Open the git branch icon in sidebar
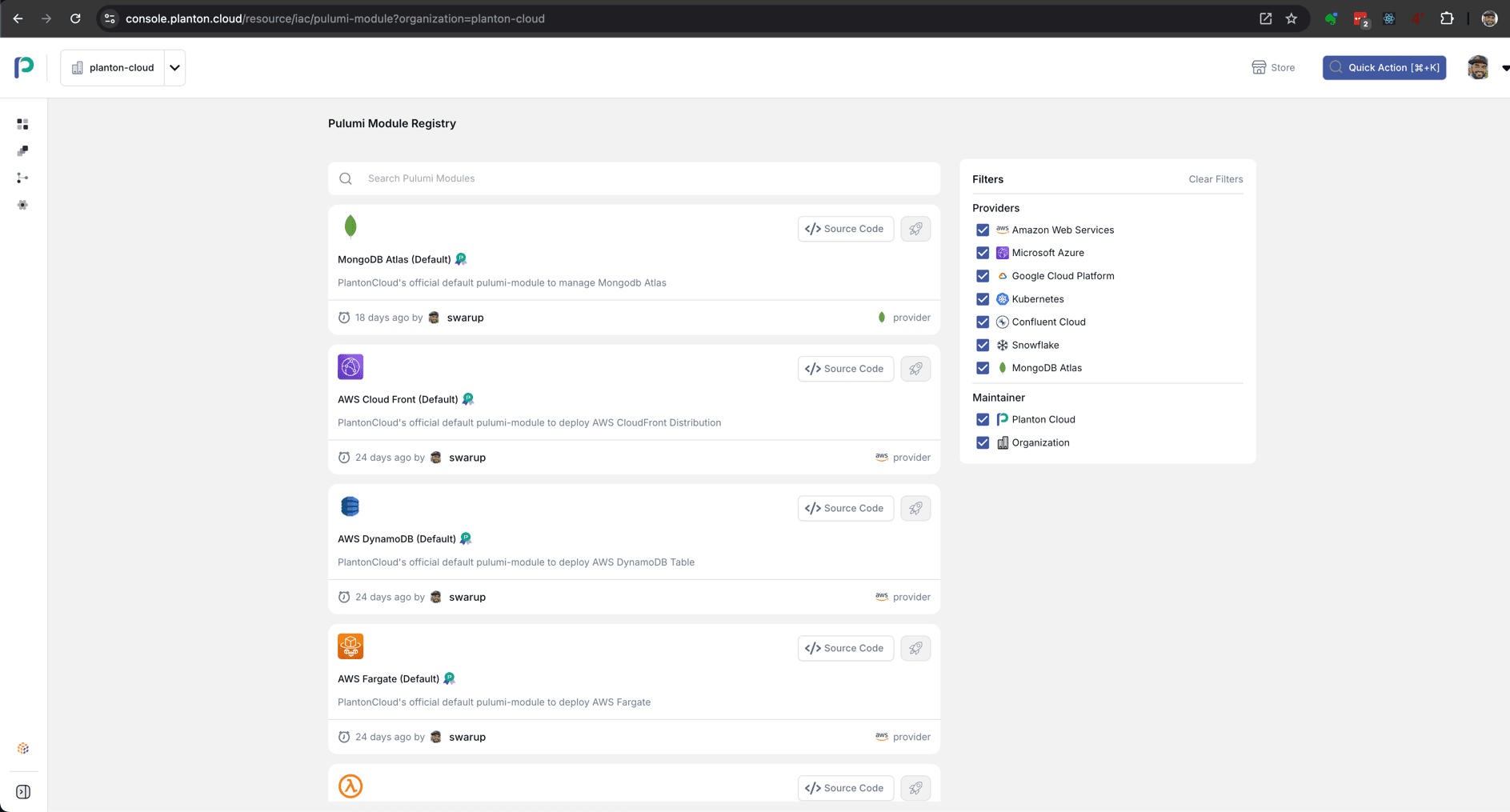Image resolution: width=1510 pixels, height=812 pixels. click(22, 178)
